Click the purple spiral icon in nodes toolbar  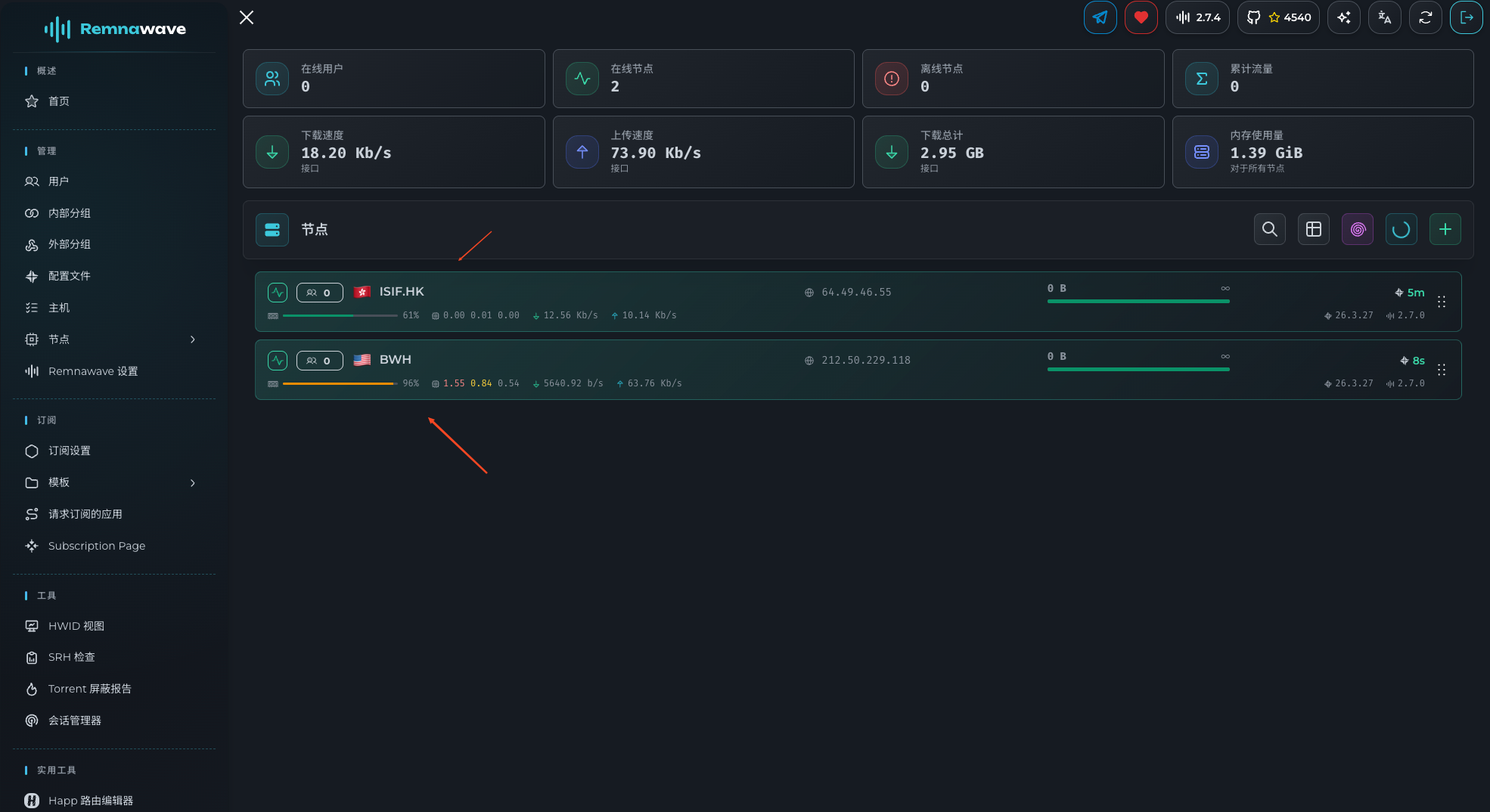coord(1358,229)
